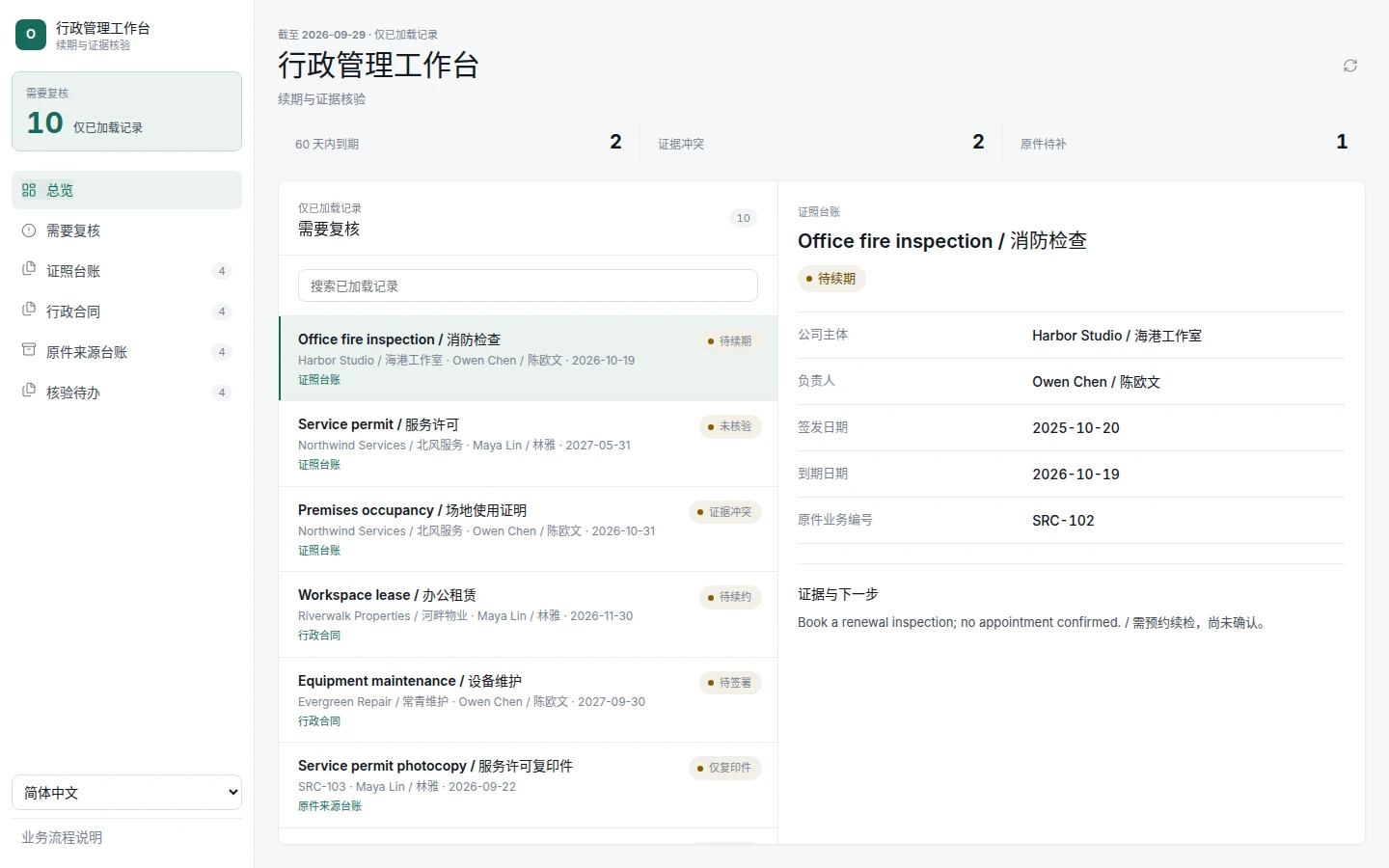Click the refresh icon at top right
Screen dimensions: 1389x868
click(x=1350, y=66)
